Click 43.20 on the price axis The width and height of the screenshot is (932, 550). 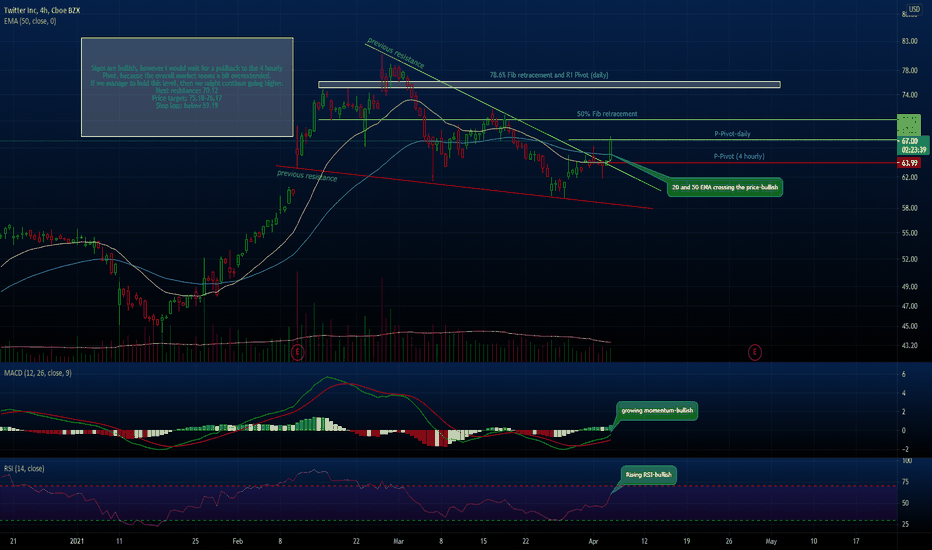(x=909, y=345)
